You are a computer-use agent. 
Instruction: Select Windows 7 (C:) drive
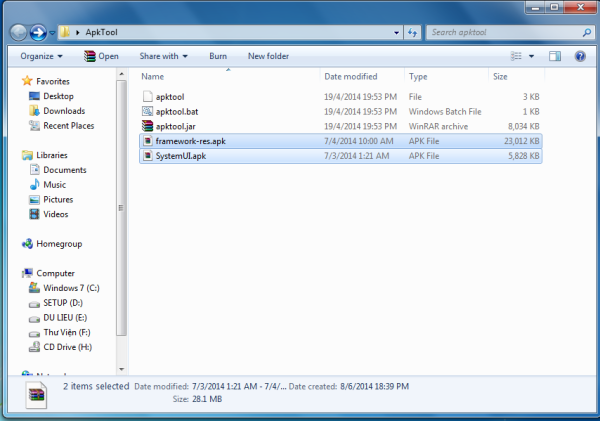pos(72,288)
